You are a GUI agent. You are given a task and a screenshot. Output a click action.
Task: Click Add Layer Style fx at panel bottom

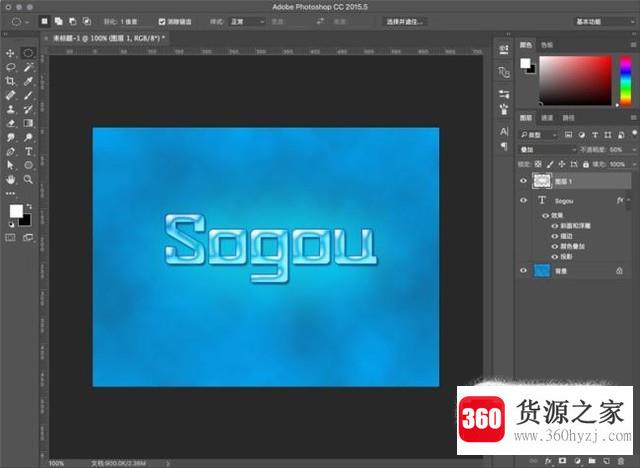click(x=548, y=461)
